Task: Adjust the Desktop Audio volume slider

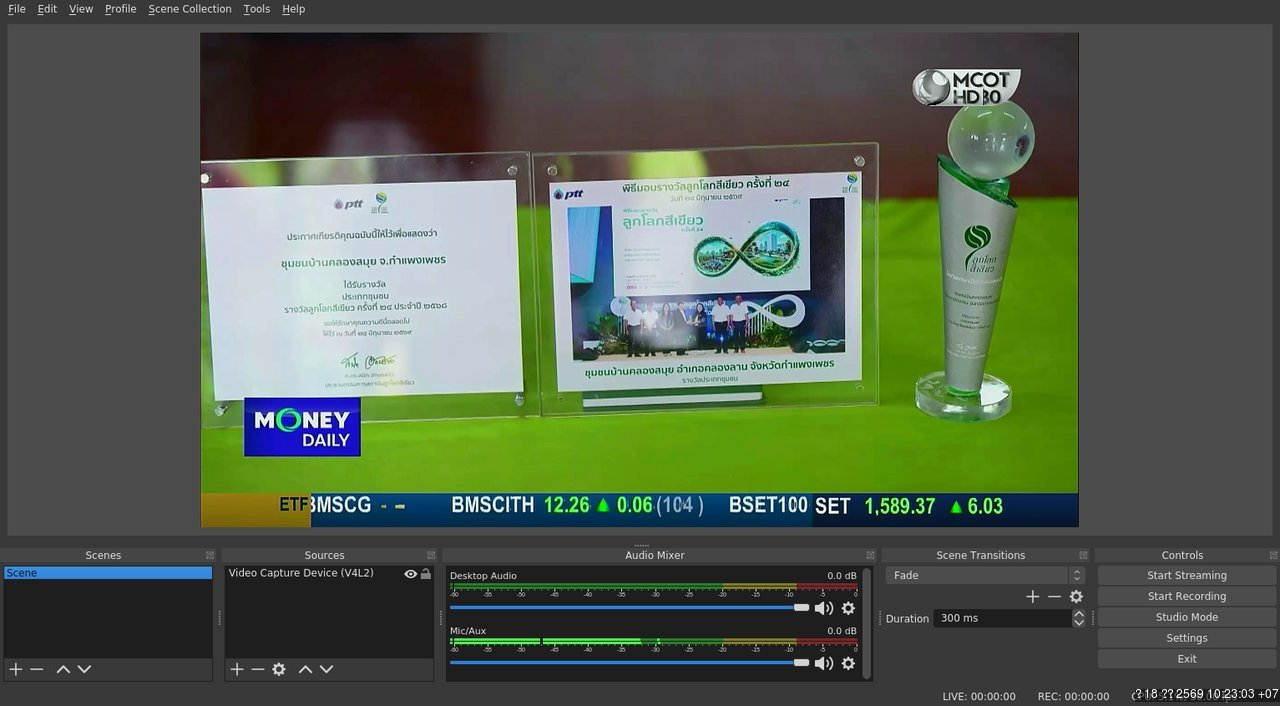Action: pyautogui.click(x=630, y=607)
